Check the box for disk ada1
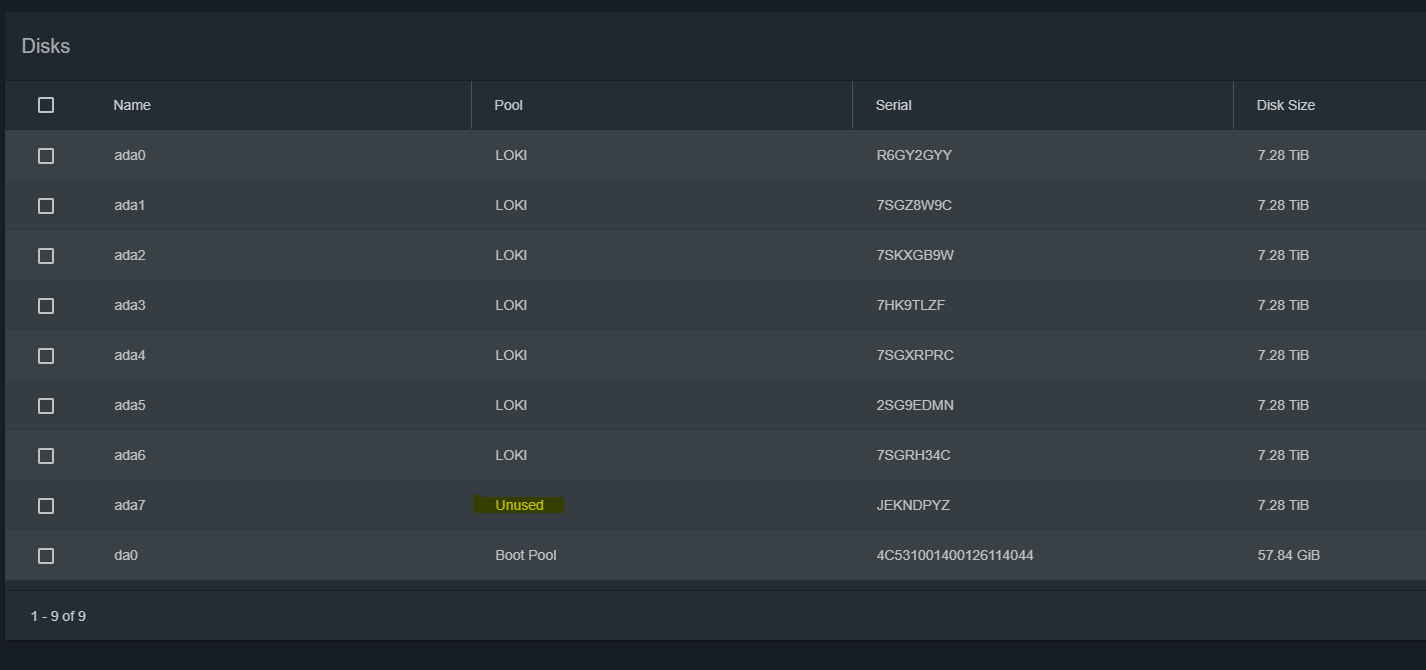The image size is (1426, 670). pos(46,206)
